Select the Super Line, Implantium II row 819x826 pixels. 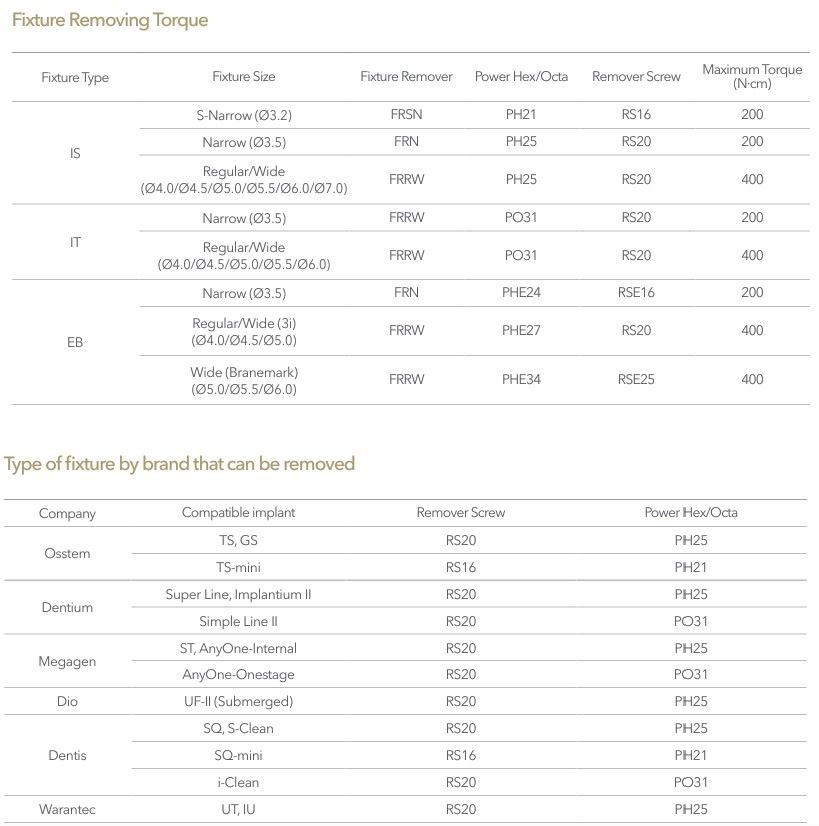pos(238,594)
